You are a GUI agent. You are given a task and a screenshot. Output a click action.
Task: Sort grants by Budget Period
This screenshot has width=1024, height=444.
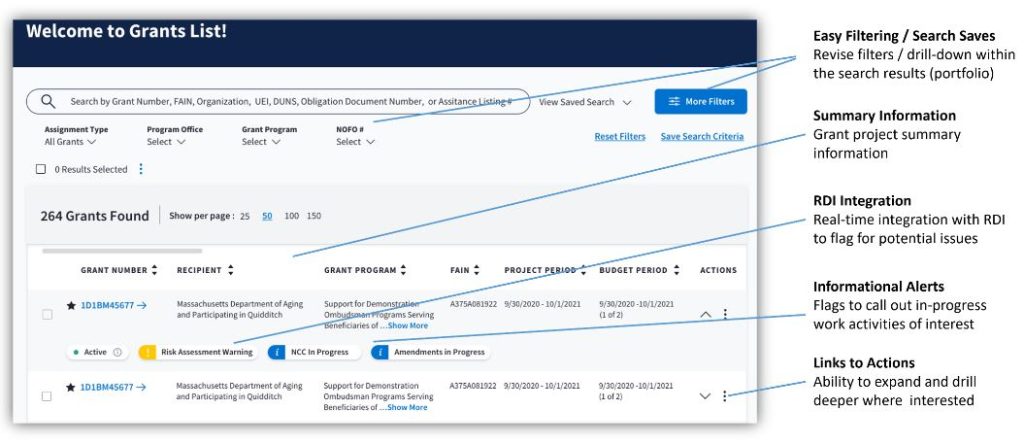676,270
